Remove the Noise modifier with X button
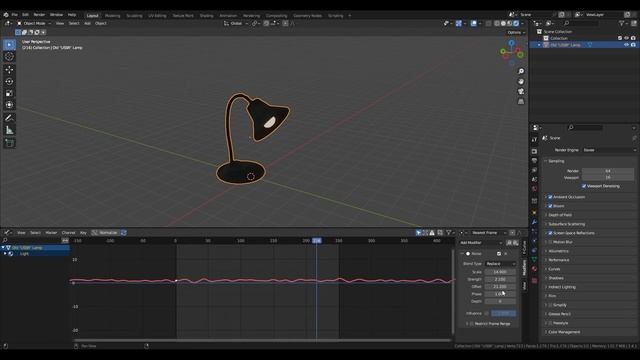 pos(506,254)
